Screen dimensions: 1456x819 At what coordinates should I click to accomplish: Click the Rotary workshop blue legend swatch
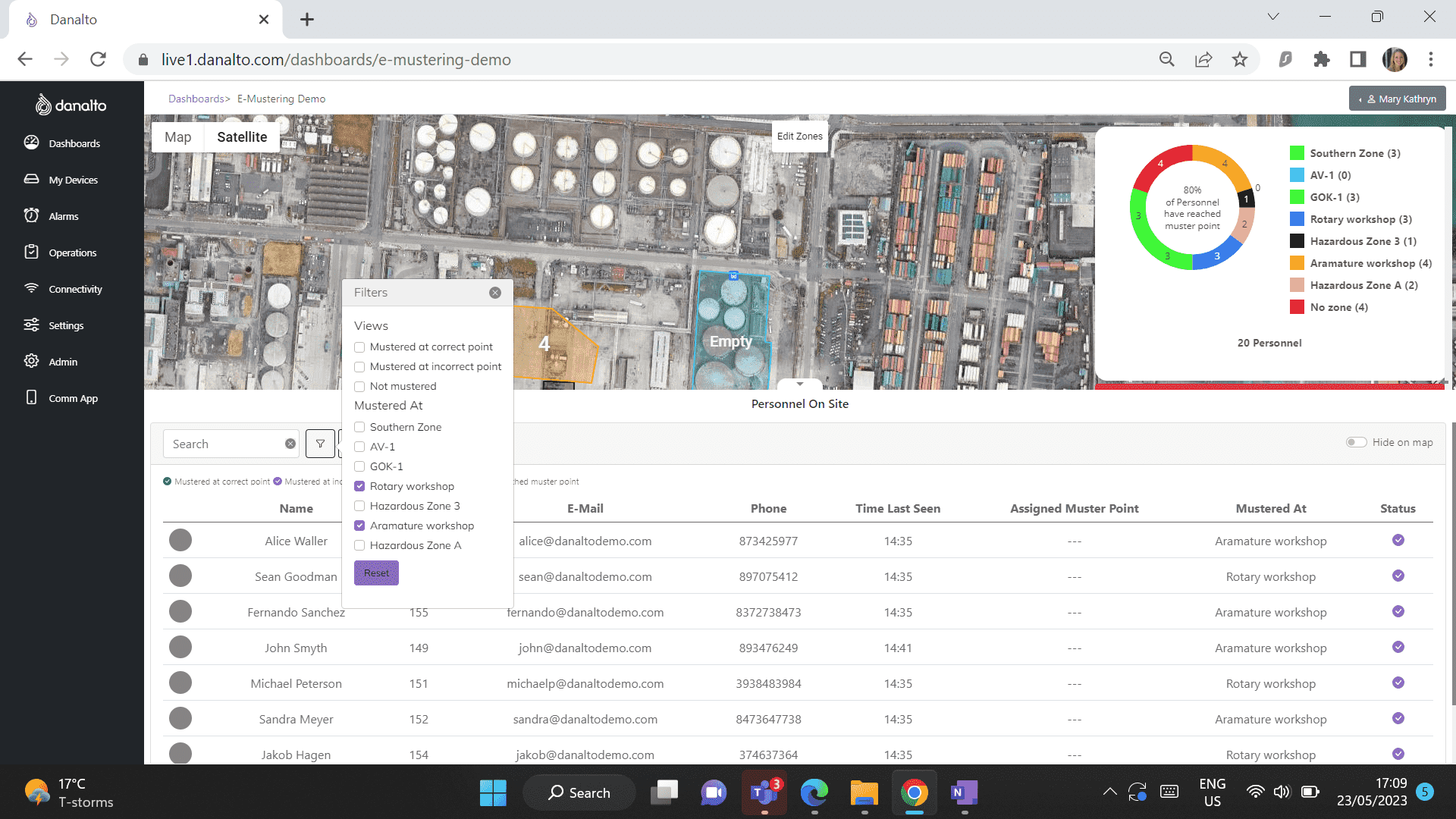1297,219
